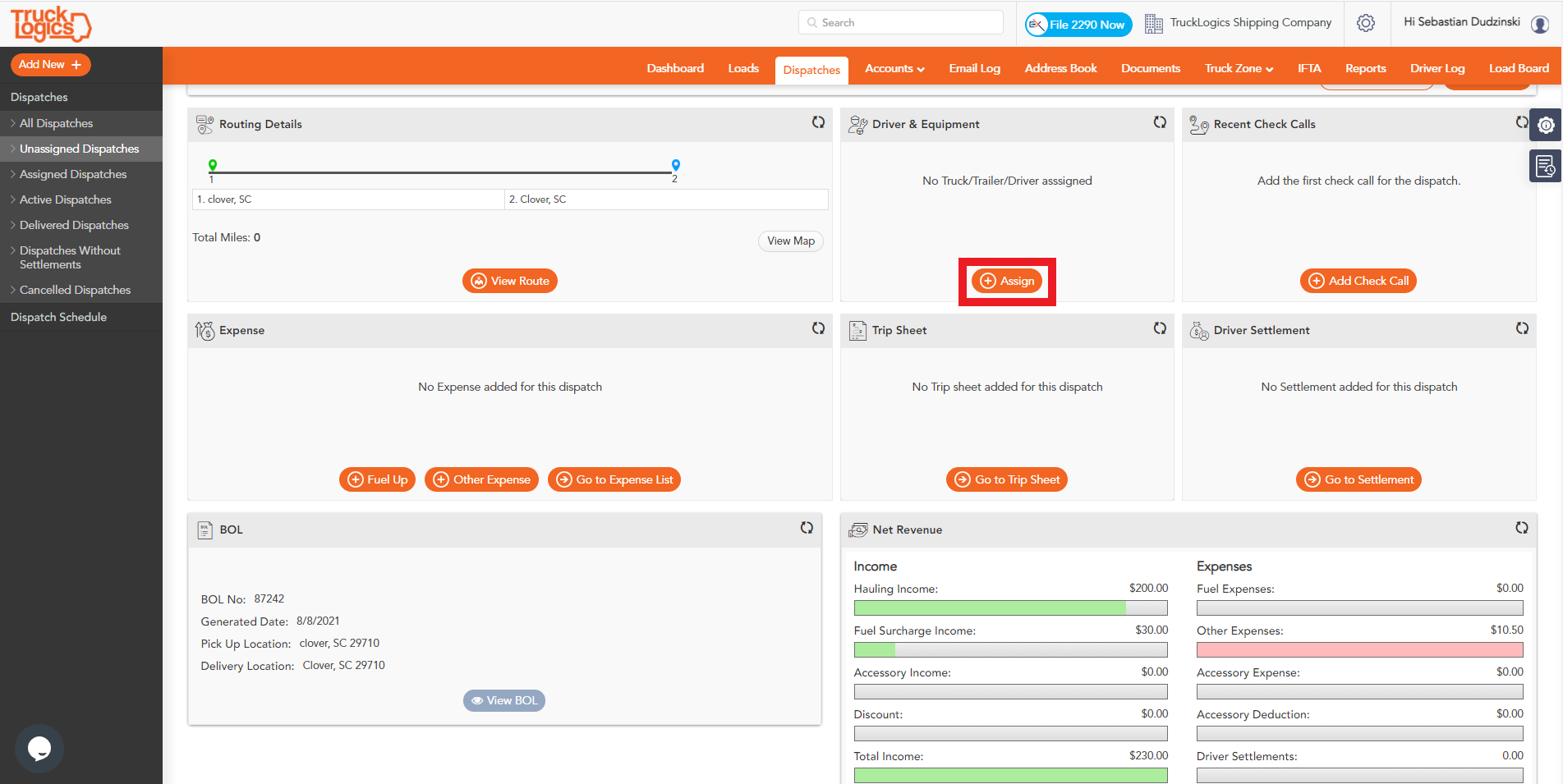Select Unassigned Dispatches in sidebar
Screen dimensions: 1563x784
[x=81, y=149]
